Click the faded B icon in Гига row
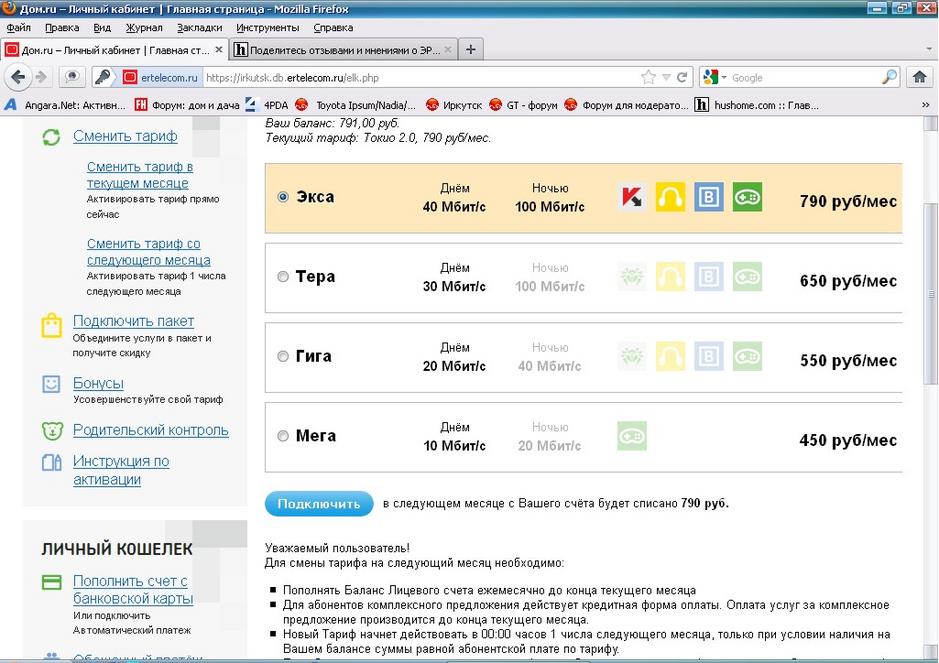 [x=709, y=356]
